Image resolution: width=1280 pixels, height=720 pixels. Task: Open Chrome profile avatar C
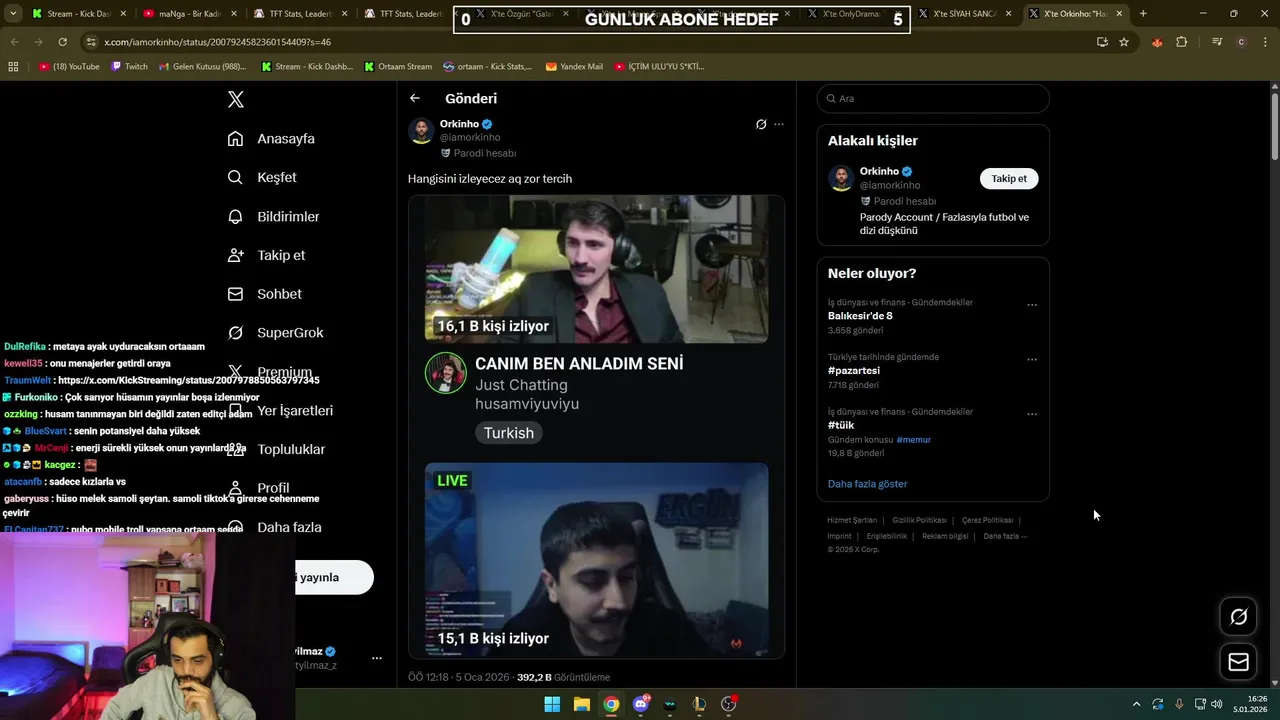1241,42
